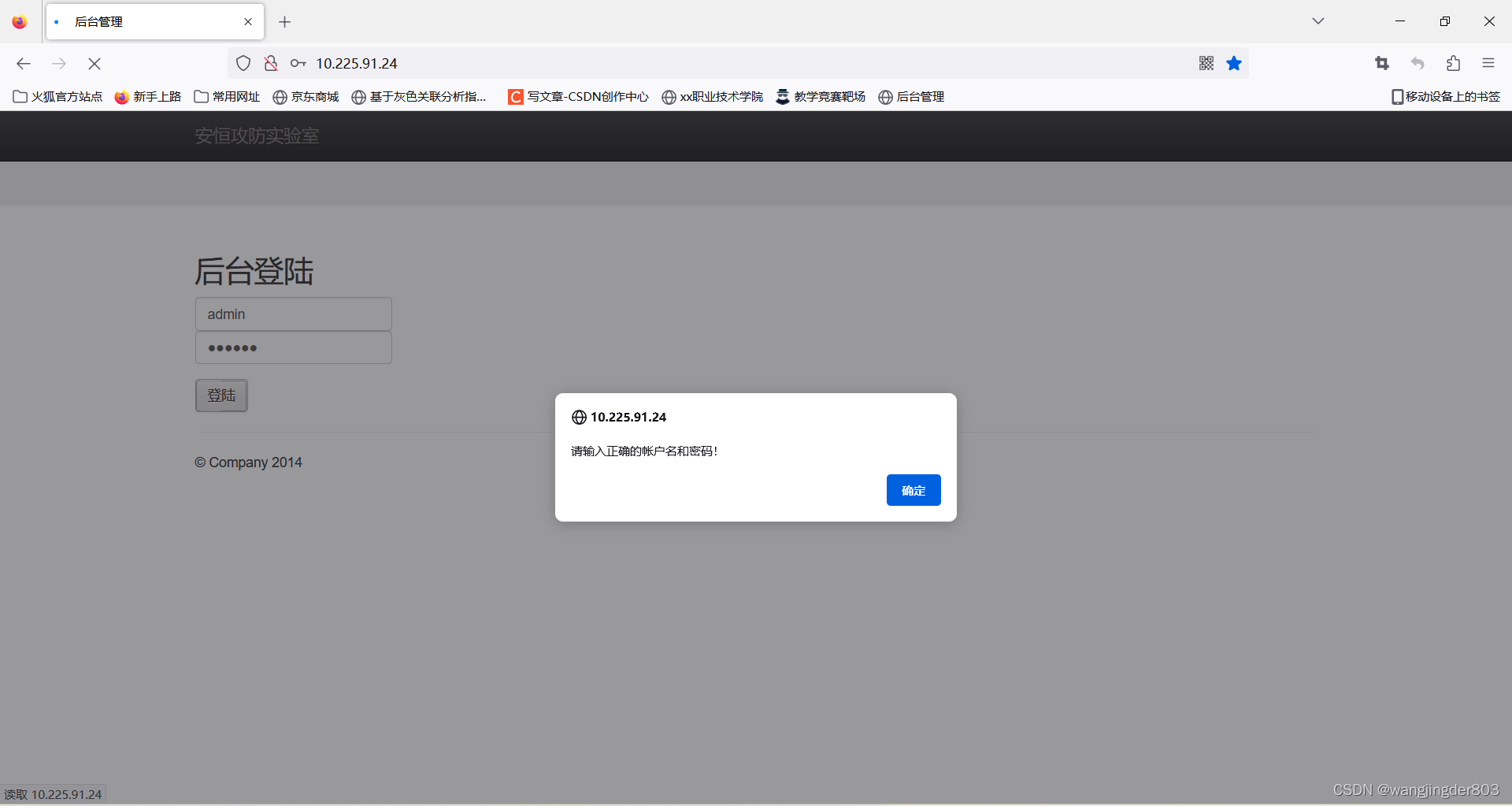
Task: Toggle the bookmark star for this page
Action: click(1234, 63)
